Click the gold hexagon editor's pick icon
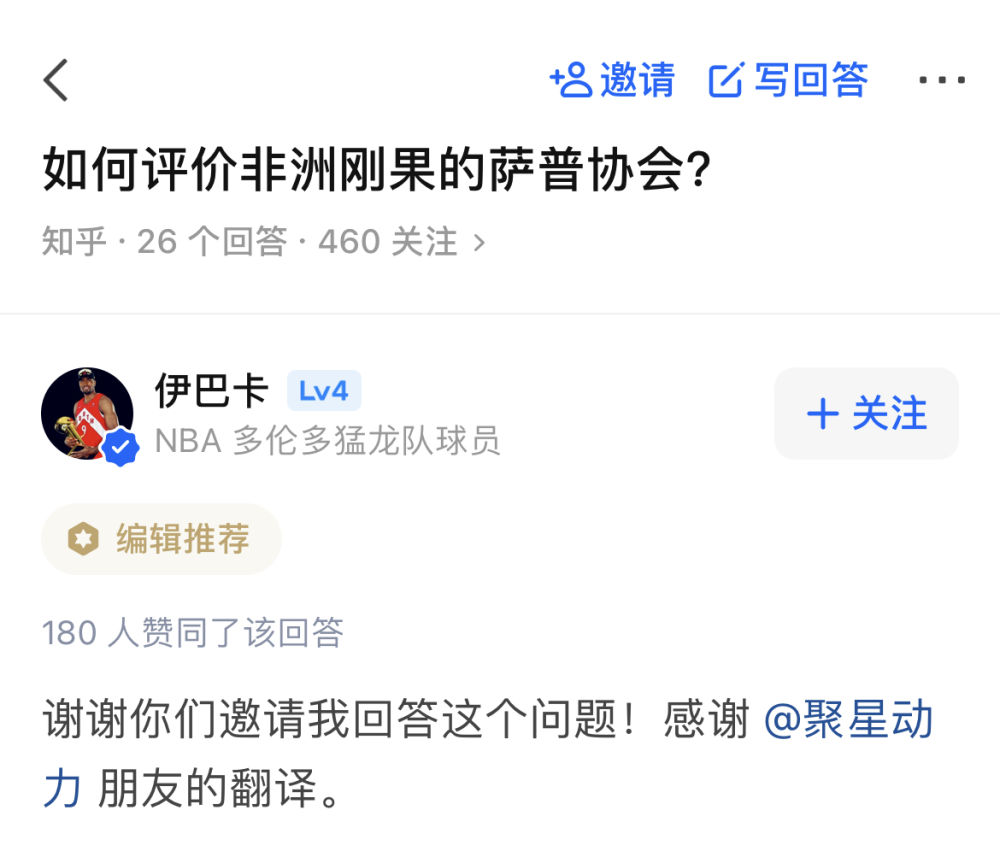The width and height of the screenshot is (1000, 857). click(x=82, y=539)
